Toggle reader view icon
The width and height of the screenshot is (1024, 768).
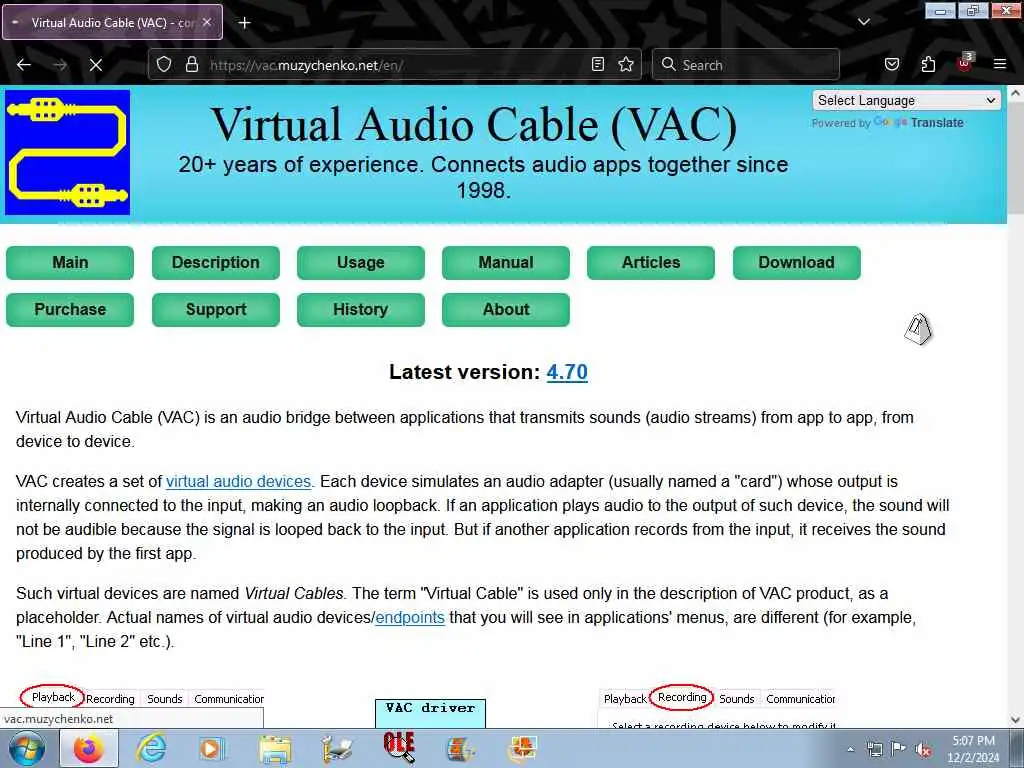[598, 65]
